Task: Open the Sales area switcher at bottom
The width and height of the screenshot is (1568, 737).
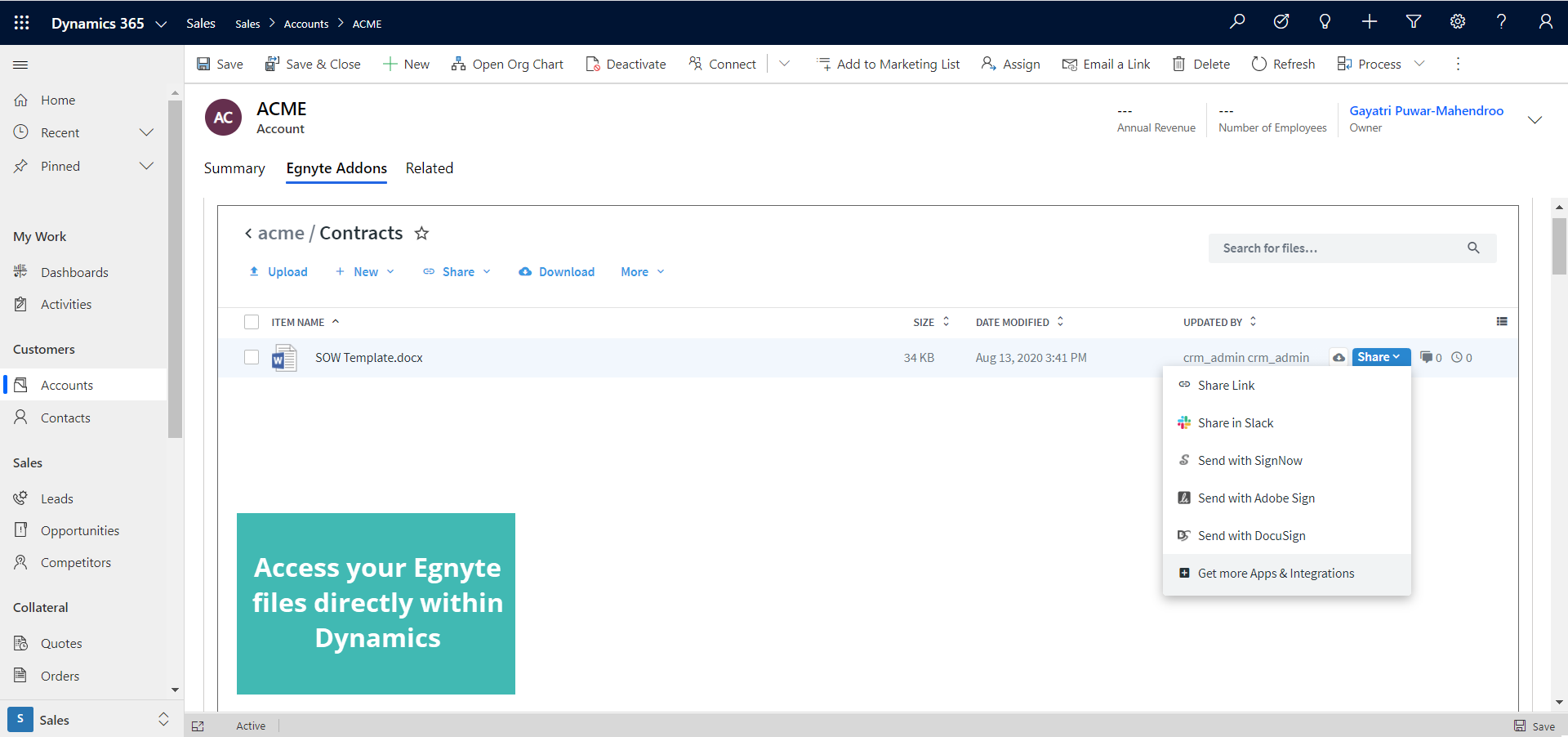Action: tap(90, 720)
